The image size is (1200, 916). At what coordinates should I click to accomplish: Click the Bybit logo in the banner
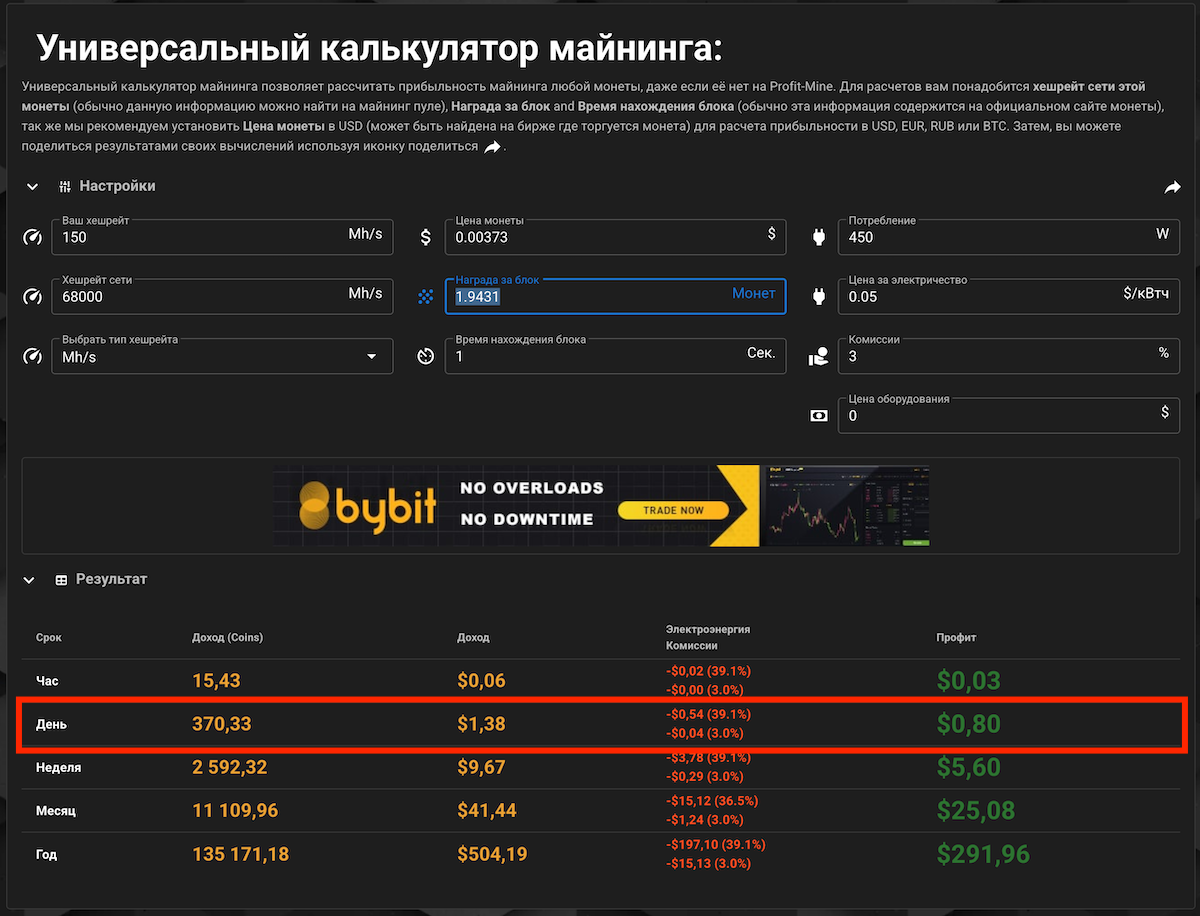click(x=368, y=506)
